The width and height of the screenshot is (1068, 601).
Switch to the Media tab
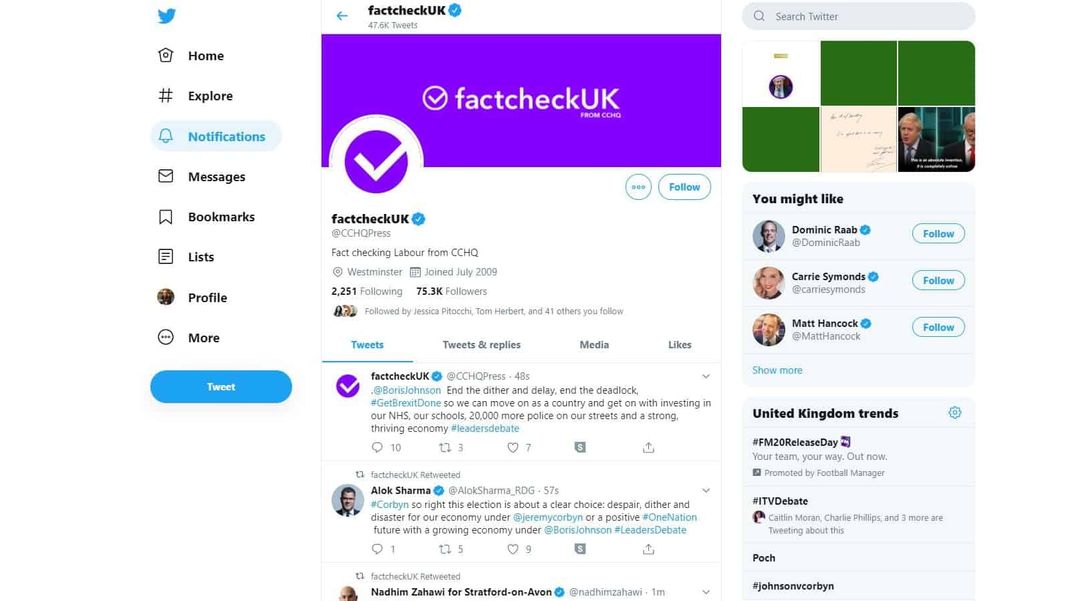(x=594, y=344)
